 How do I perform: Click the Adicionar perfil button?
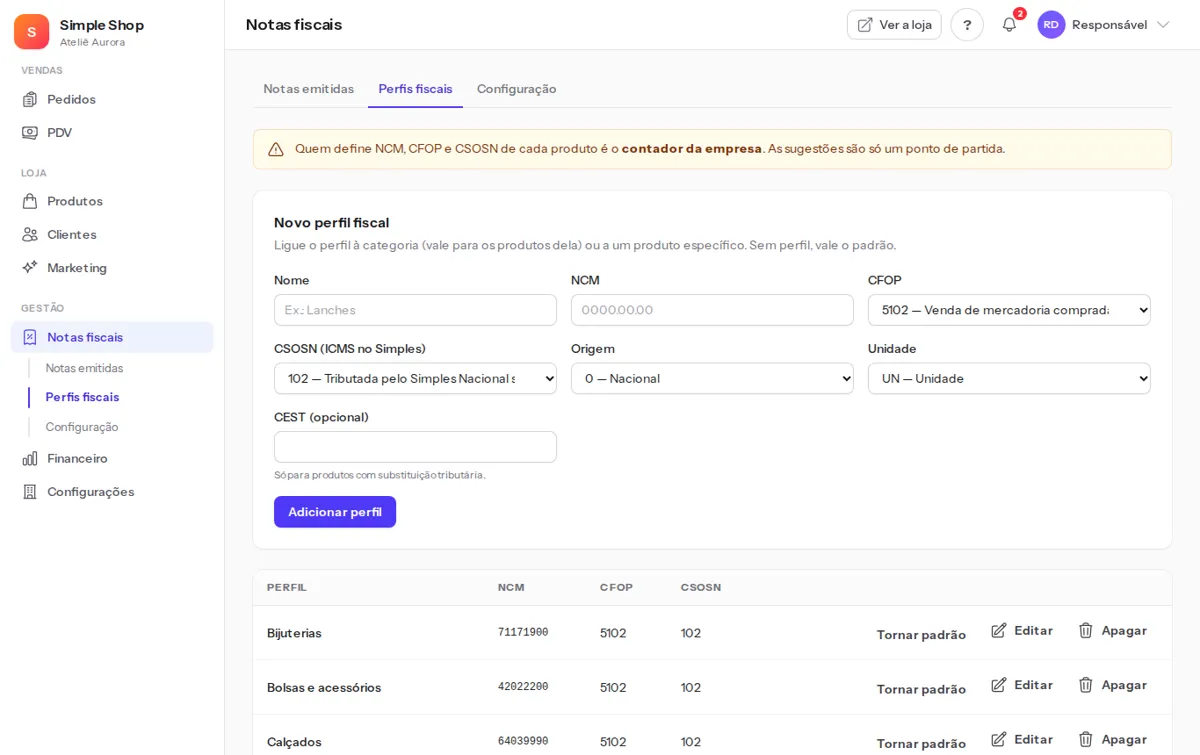point(335,512)
